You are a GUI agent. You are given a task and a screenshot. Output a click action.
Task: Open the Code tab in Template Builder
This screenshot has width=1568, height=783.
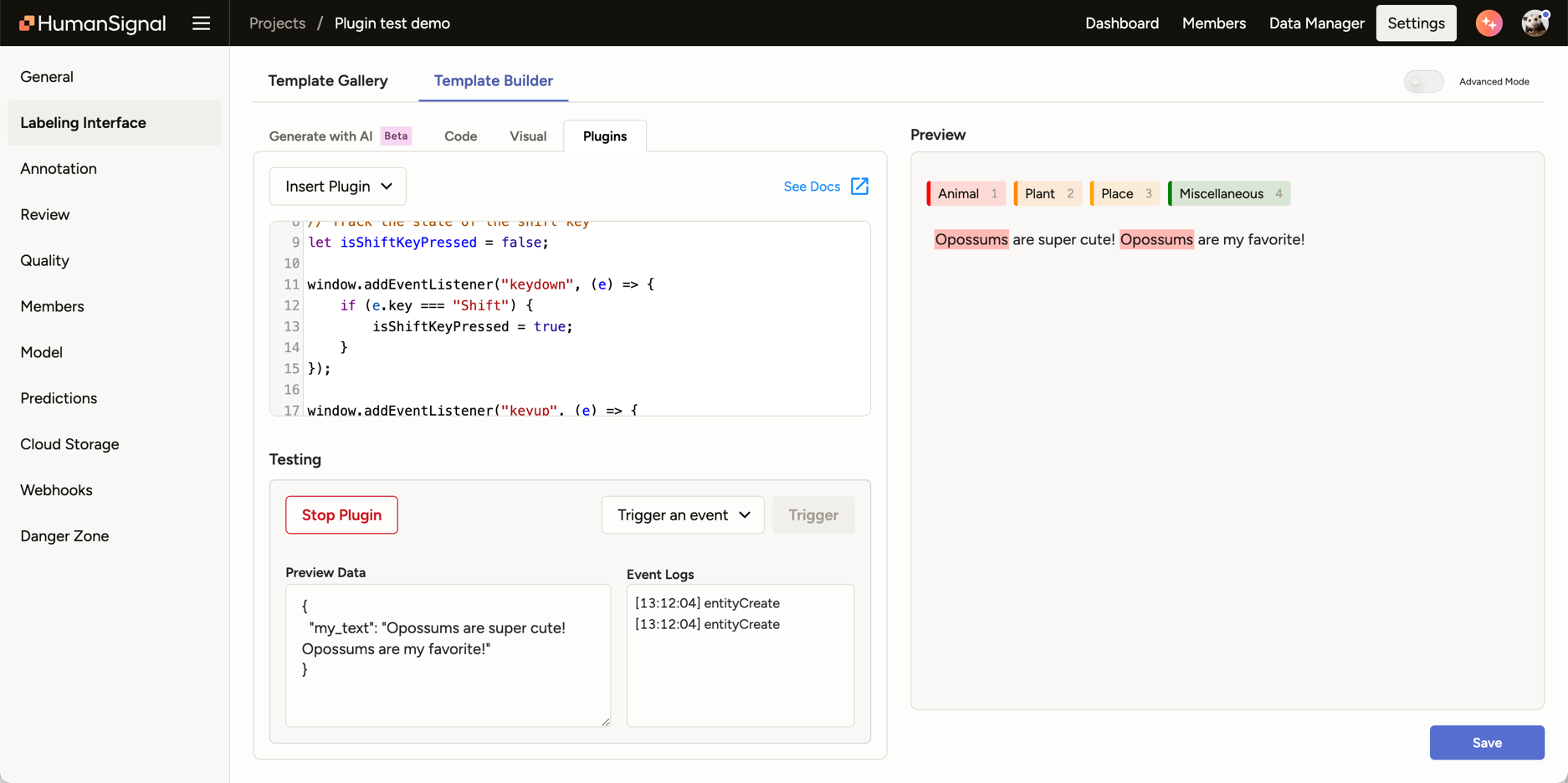pos(459,136)
